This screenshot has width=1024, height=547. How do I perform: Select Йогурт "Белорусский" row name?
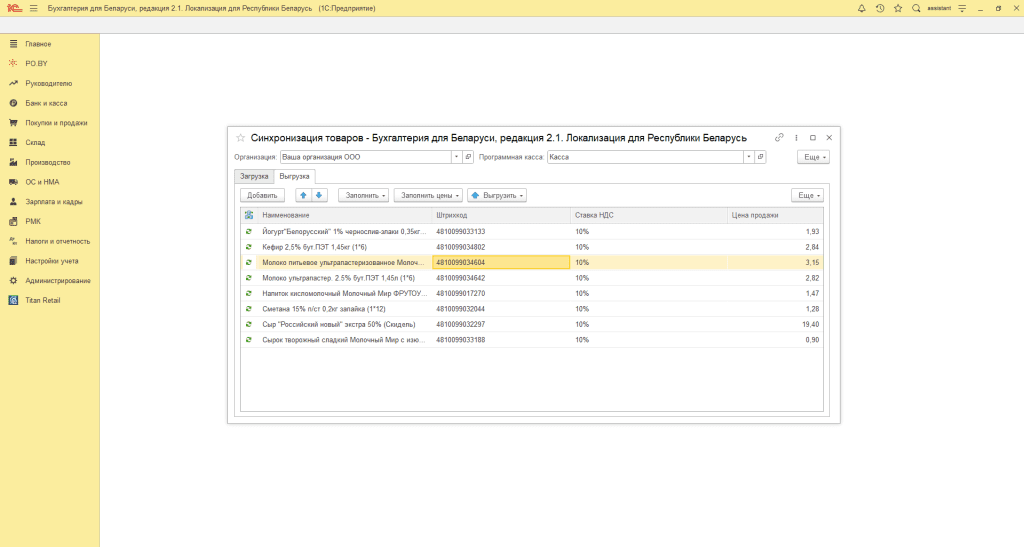(344, 232)
